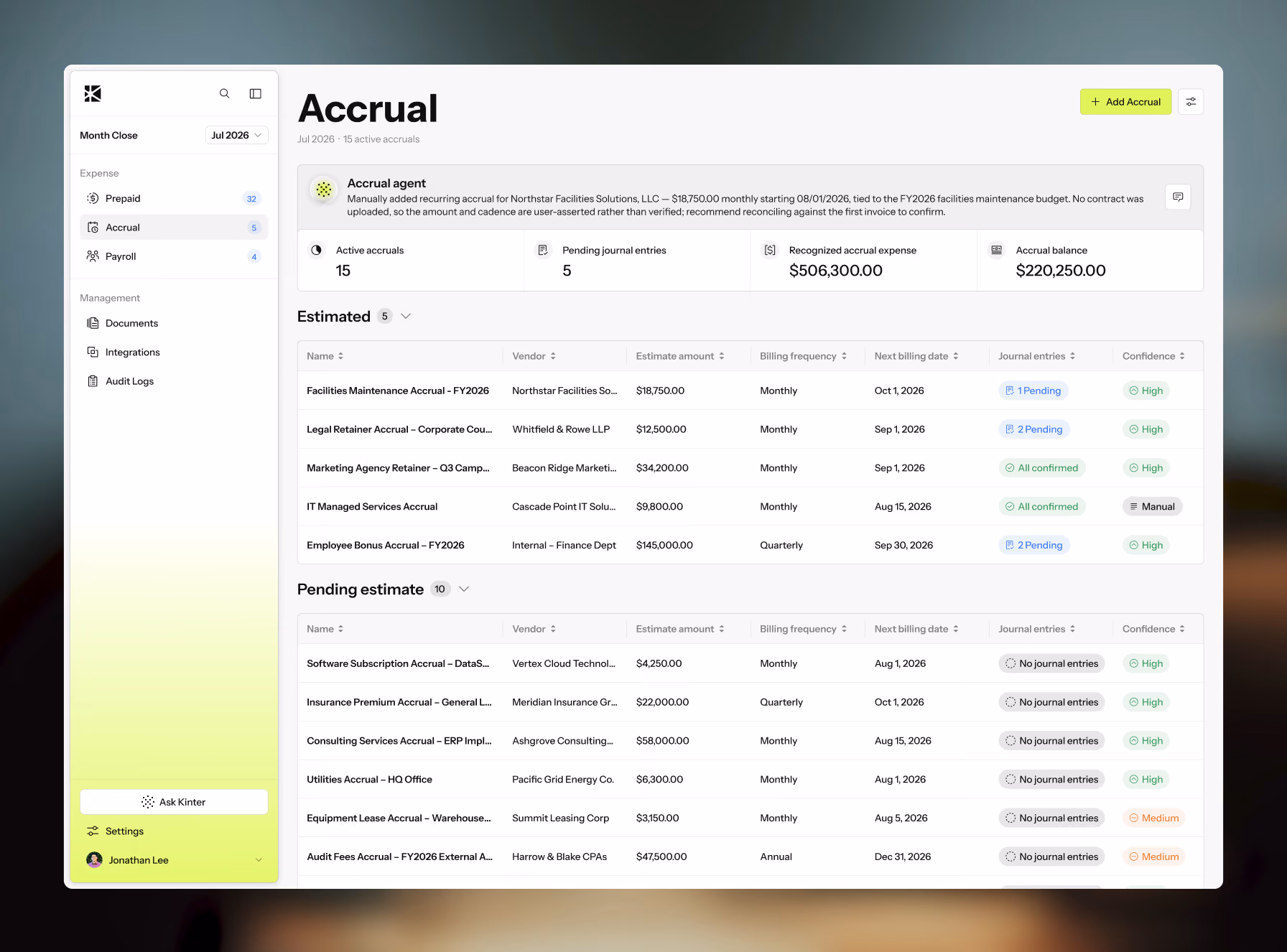Click No journal entries for Utilities Accrual
This screenshot has width=1287, height=952.
1051,780
